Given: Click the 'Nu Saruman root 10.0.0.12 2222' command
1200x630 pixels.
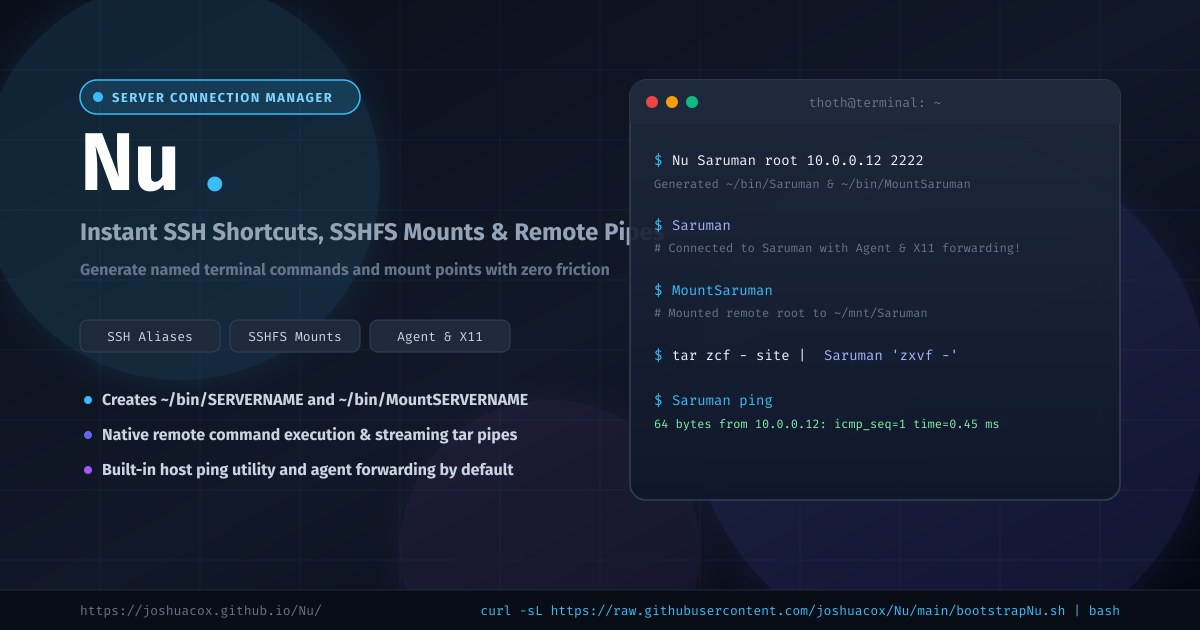Looking at the screenshot, I should point(789,160).
